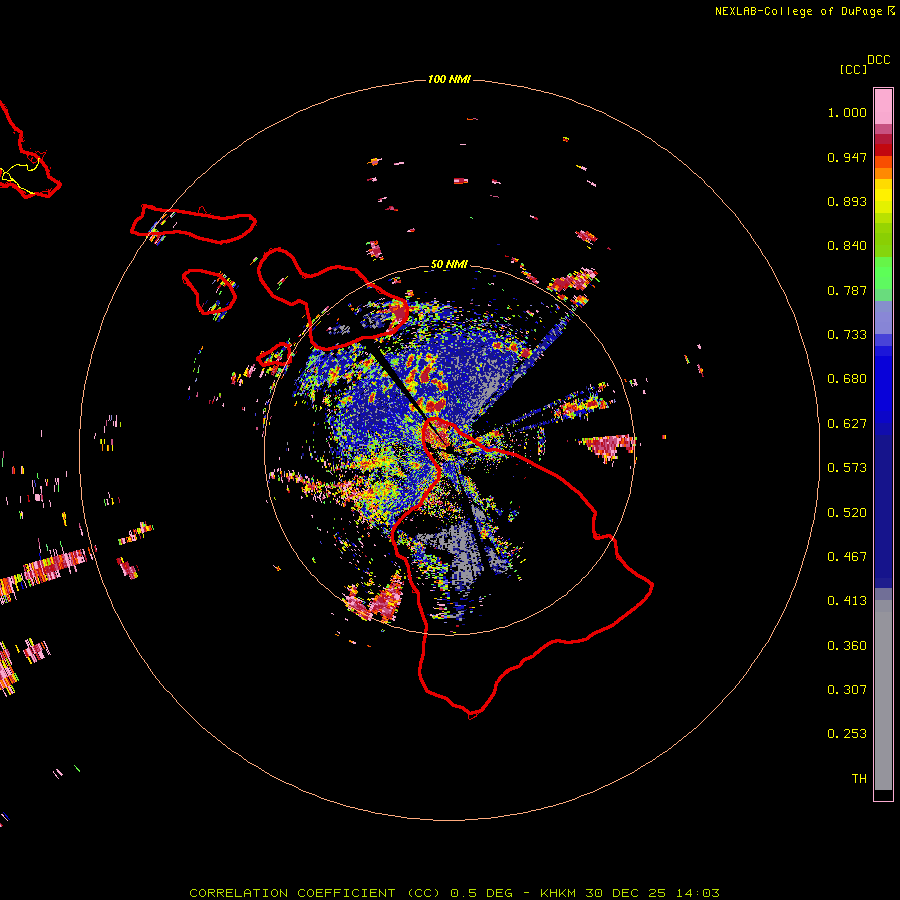Screen dimensions: 900x900
Task: Click the 0.253 scale value
Action: [x=847, y=734]
